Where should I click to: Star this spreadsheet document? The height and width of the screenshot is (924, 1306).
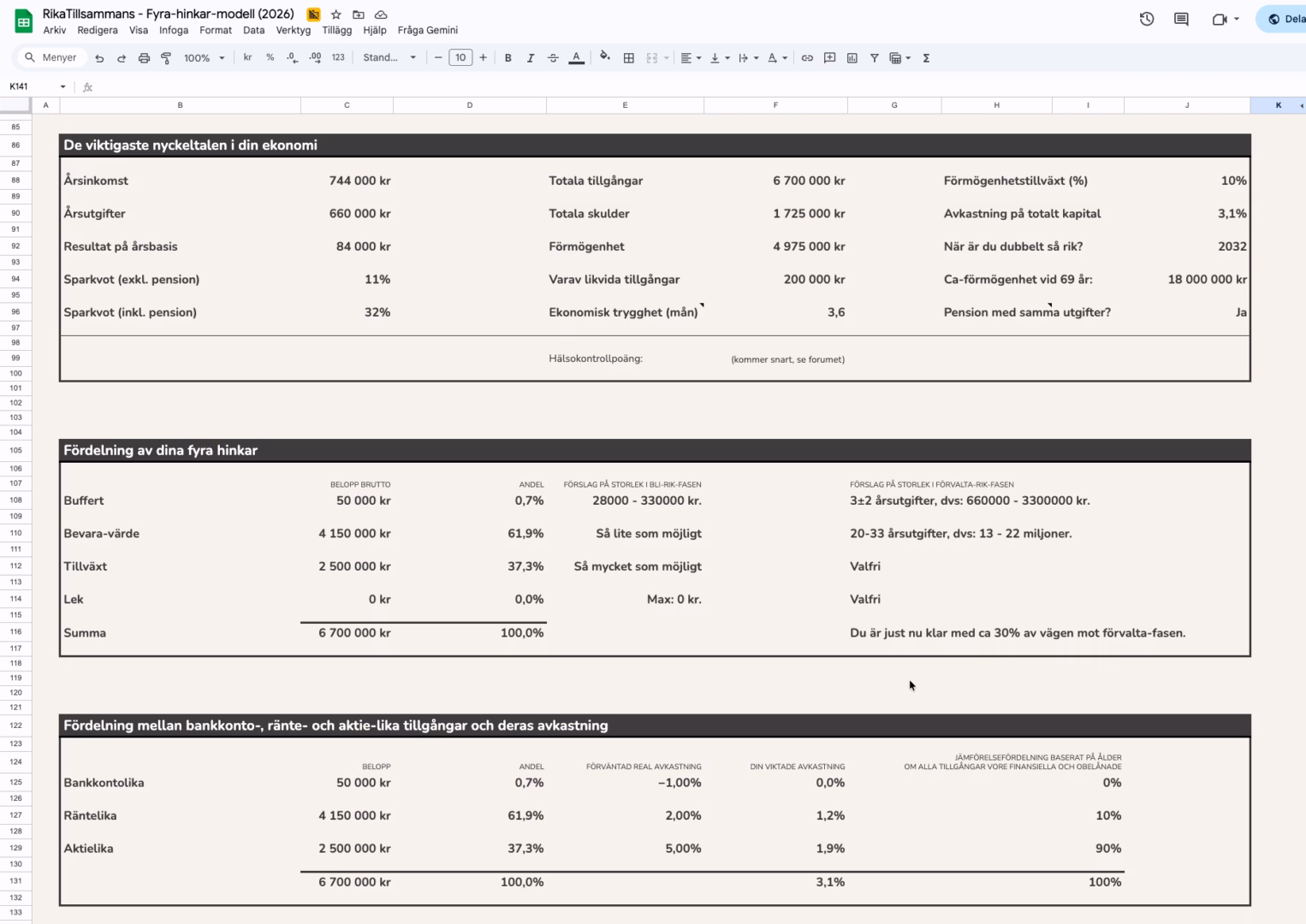(336, 15)
